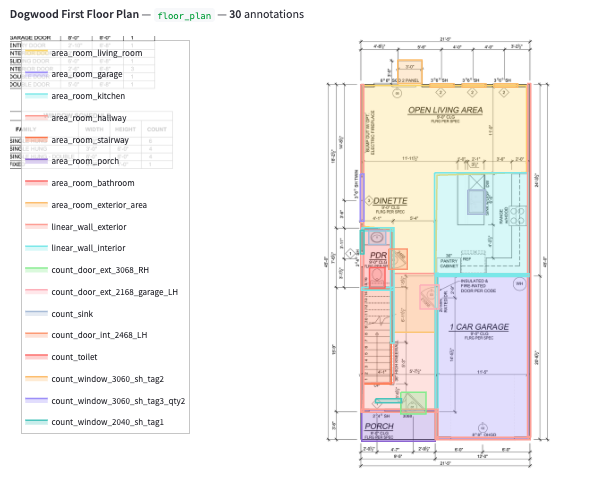Click the red toilet annotation box in PDR
Viewport: 592px width, 488px height.
click(377, 277)
